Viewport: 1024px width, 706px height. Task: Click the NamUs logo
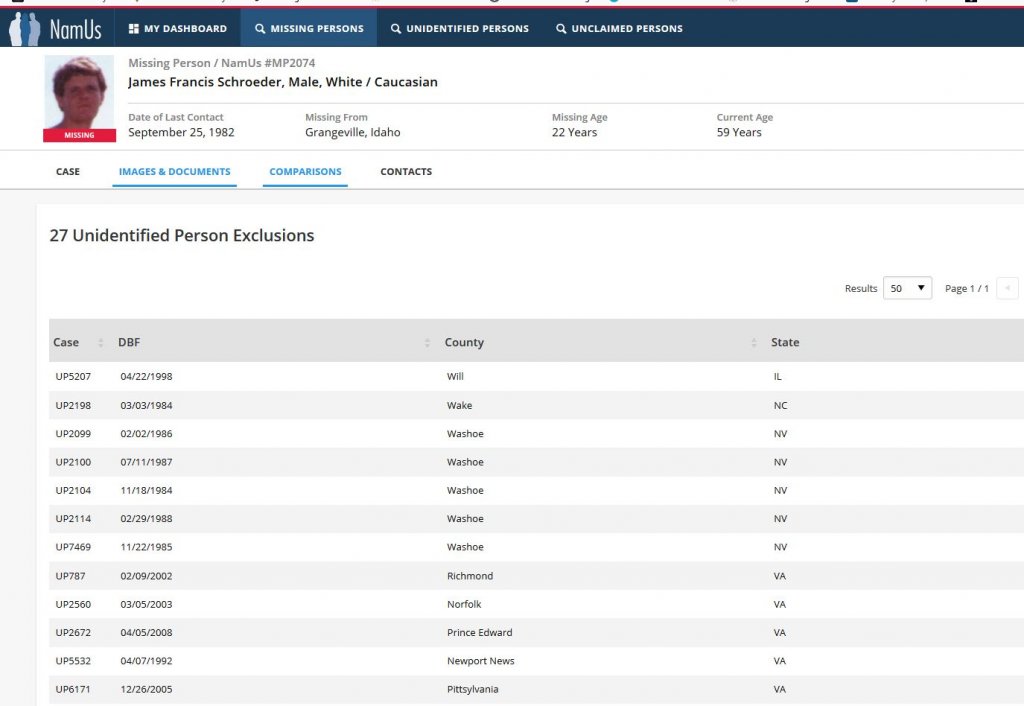pos(56,29)
